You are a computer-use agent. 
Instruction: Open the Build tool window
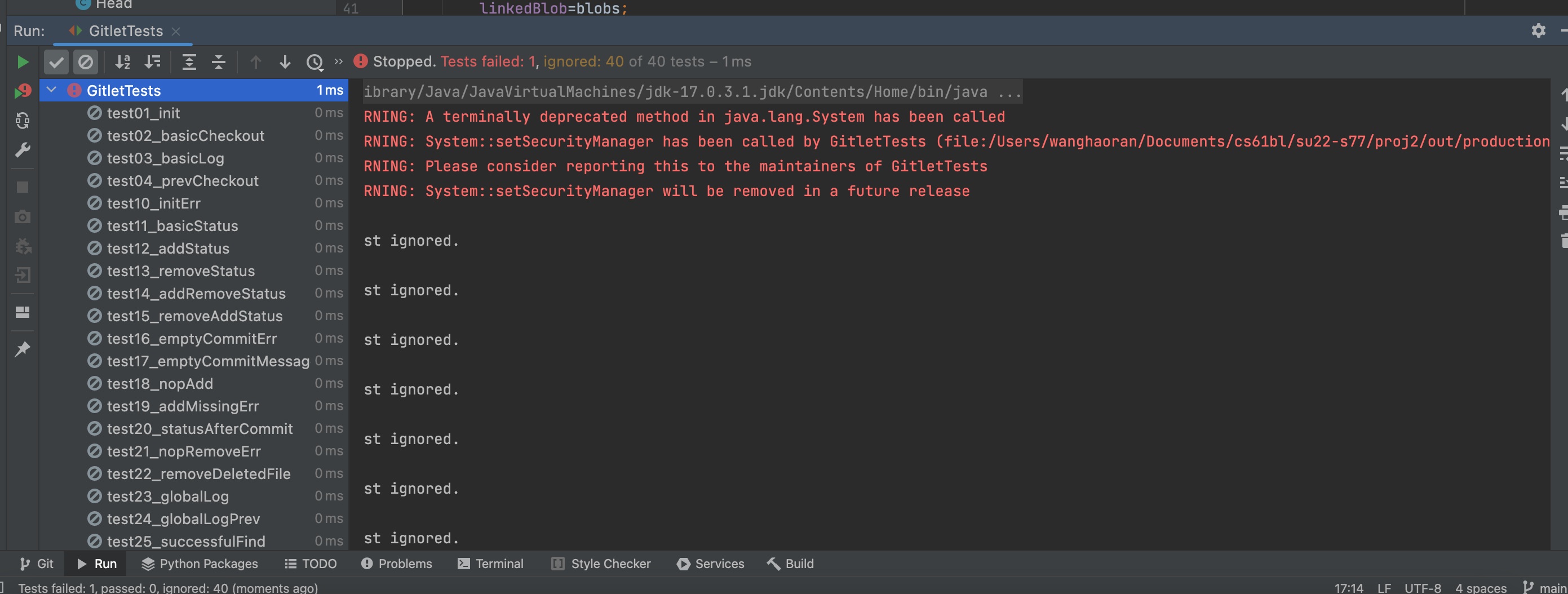pyautogui.click(x=790, y=564)
